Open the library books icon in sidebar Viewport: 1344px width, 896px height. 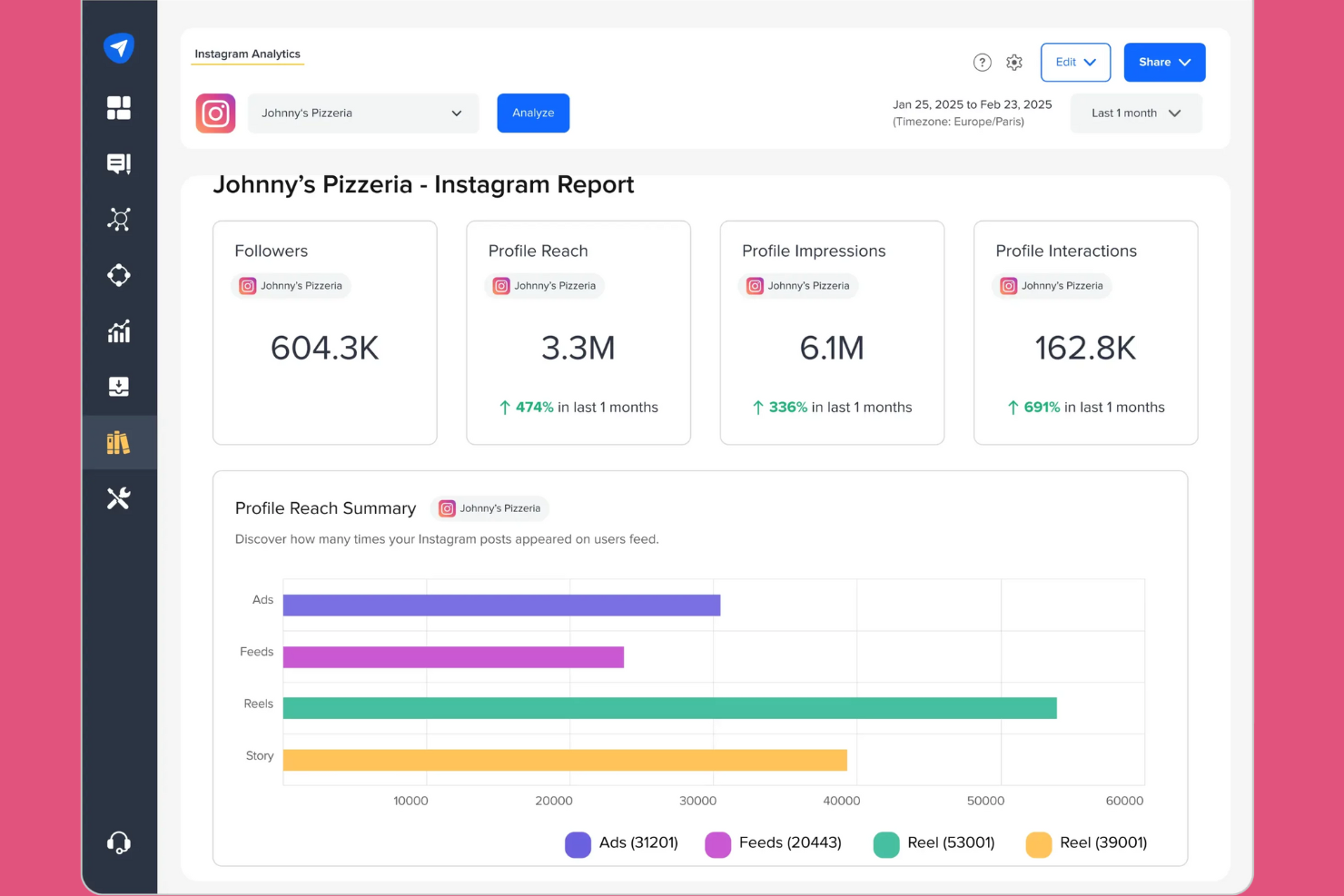(x=119, y=442)
